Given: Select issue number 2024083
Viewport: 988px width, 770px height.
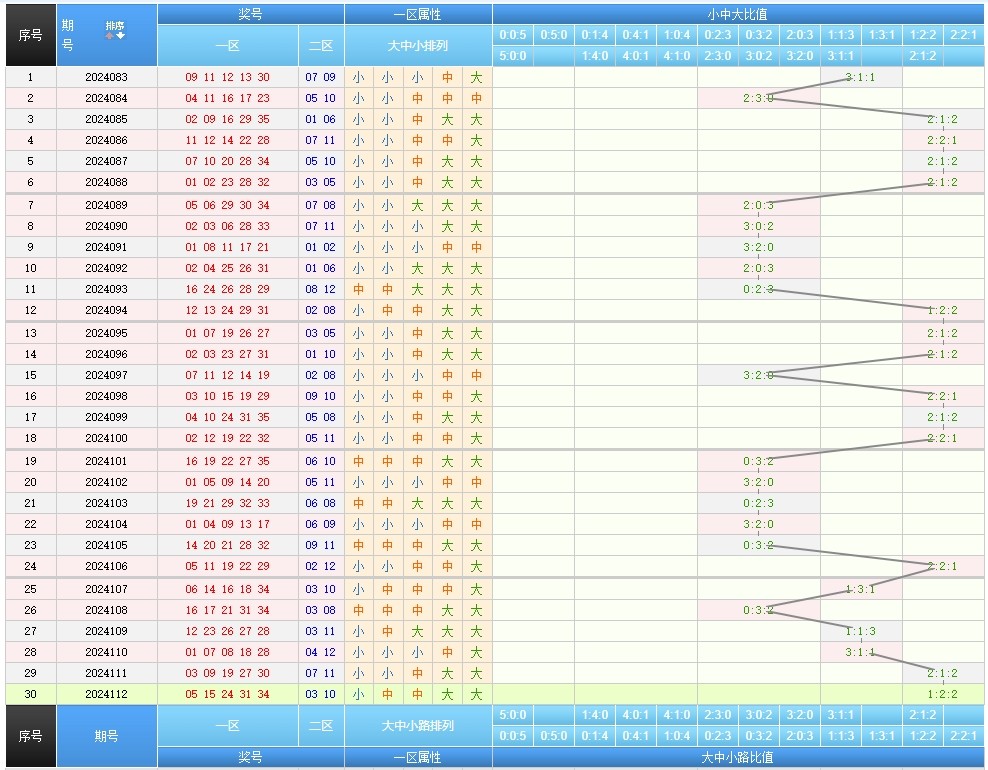Looking at the screenshot, I should click(106, 78).
